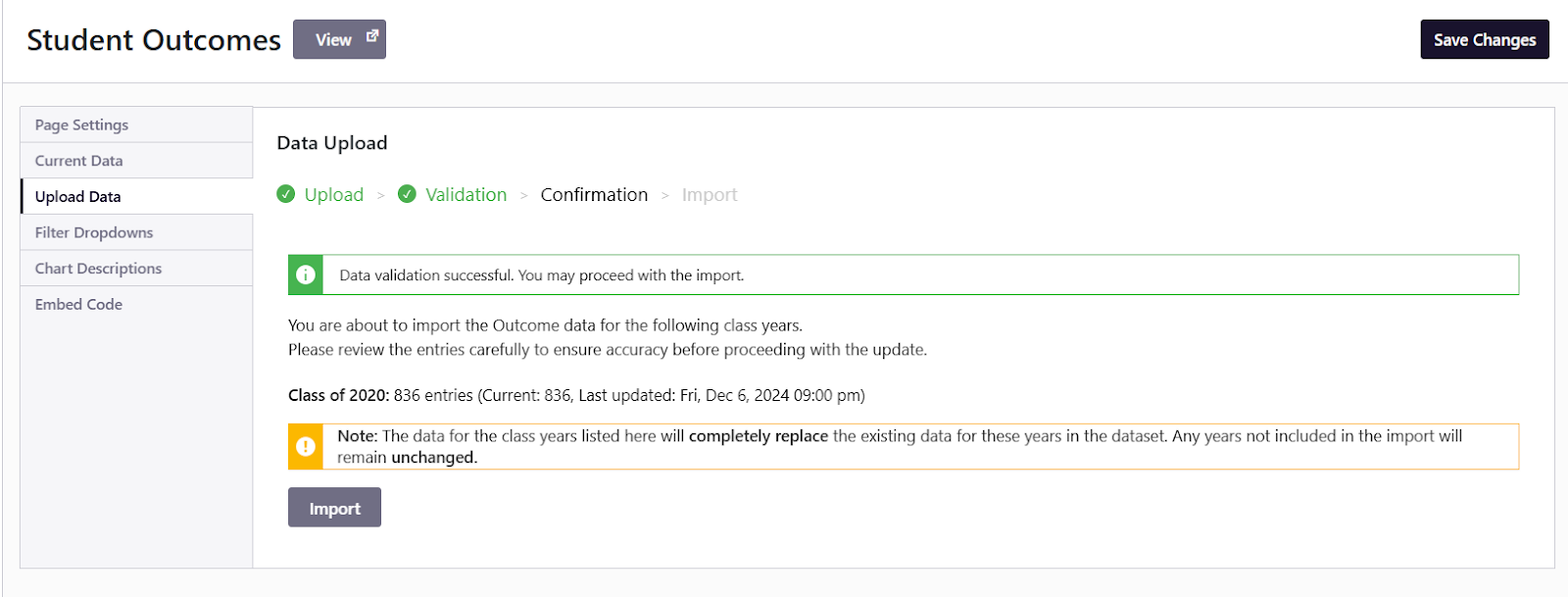Click the chevron between Validation and Confirmation
This screenshot has height=597, width=1568.
pyautogui.click(x=524, y=195)
